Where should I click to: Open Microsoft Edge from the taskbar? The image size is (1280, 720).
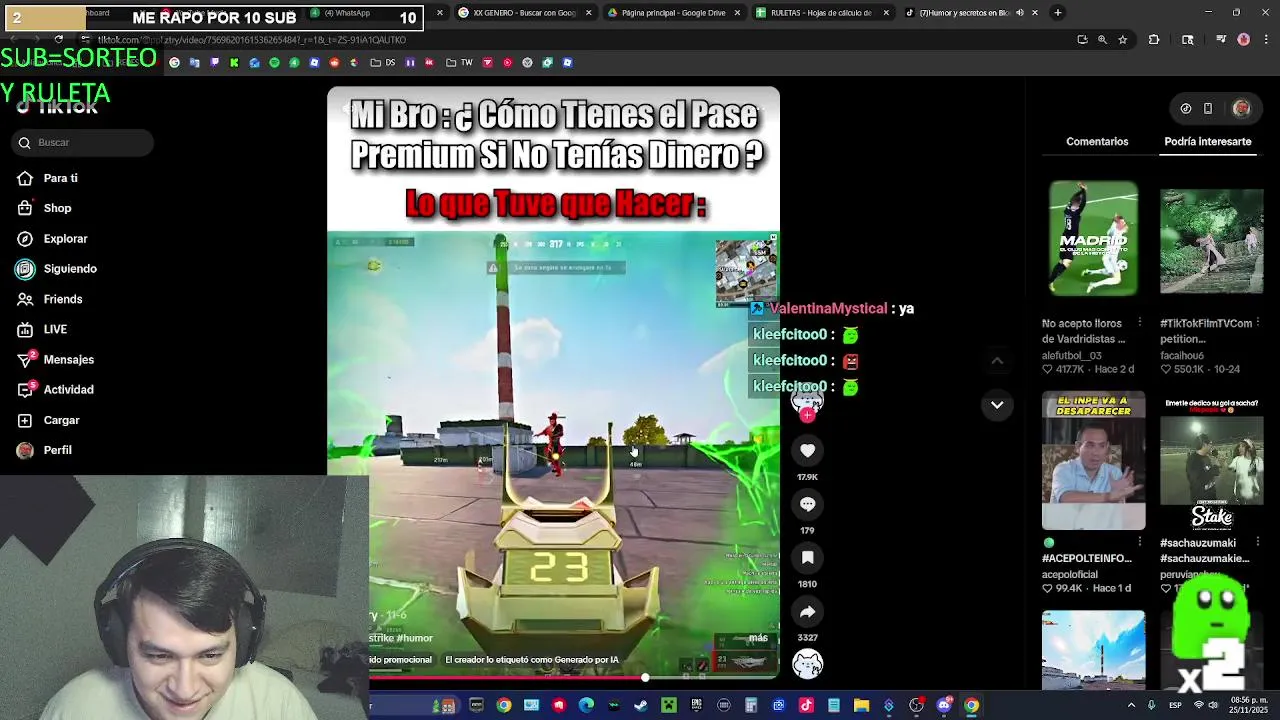point(586,706)
